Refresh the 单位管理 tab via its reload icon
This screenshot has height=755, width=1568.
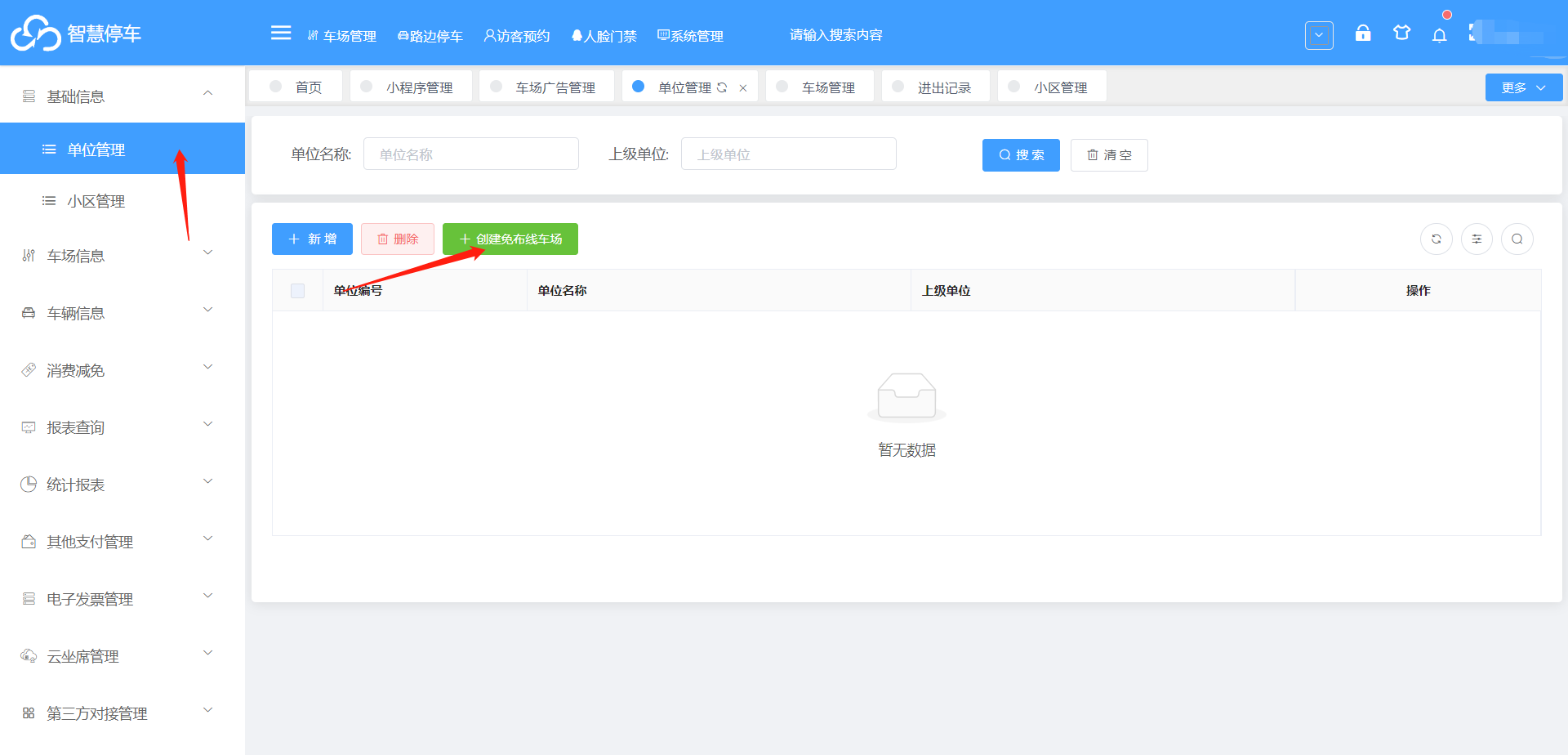(x=722, y=87)
